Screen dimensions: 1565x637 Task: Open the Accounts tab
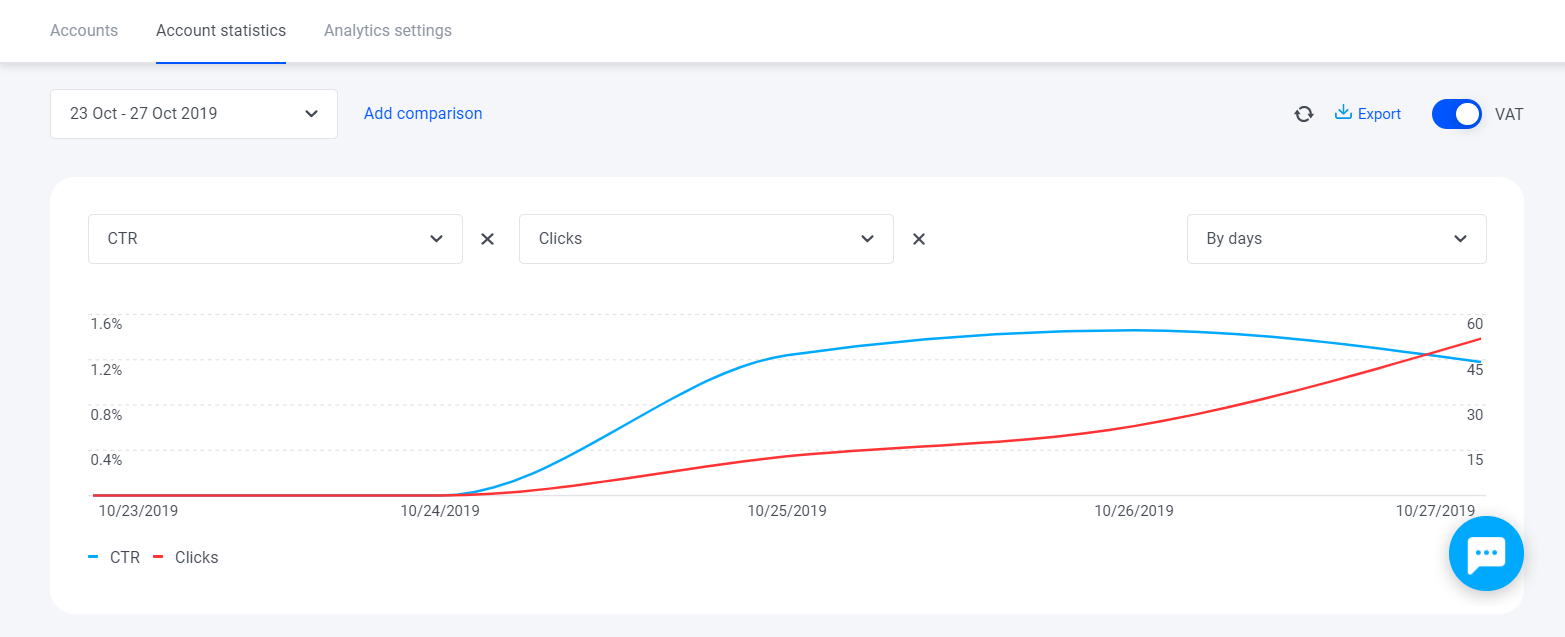tap(84, 30)
